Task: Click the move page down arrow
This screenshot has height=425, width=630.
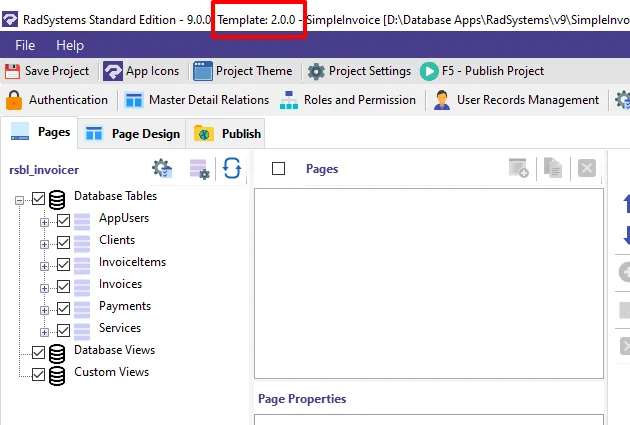Action: [626, 235]
